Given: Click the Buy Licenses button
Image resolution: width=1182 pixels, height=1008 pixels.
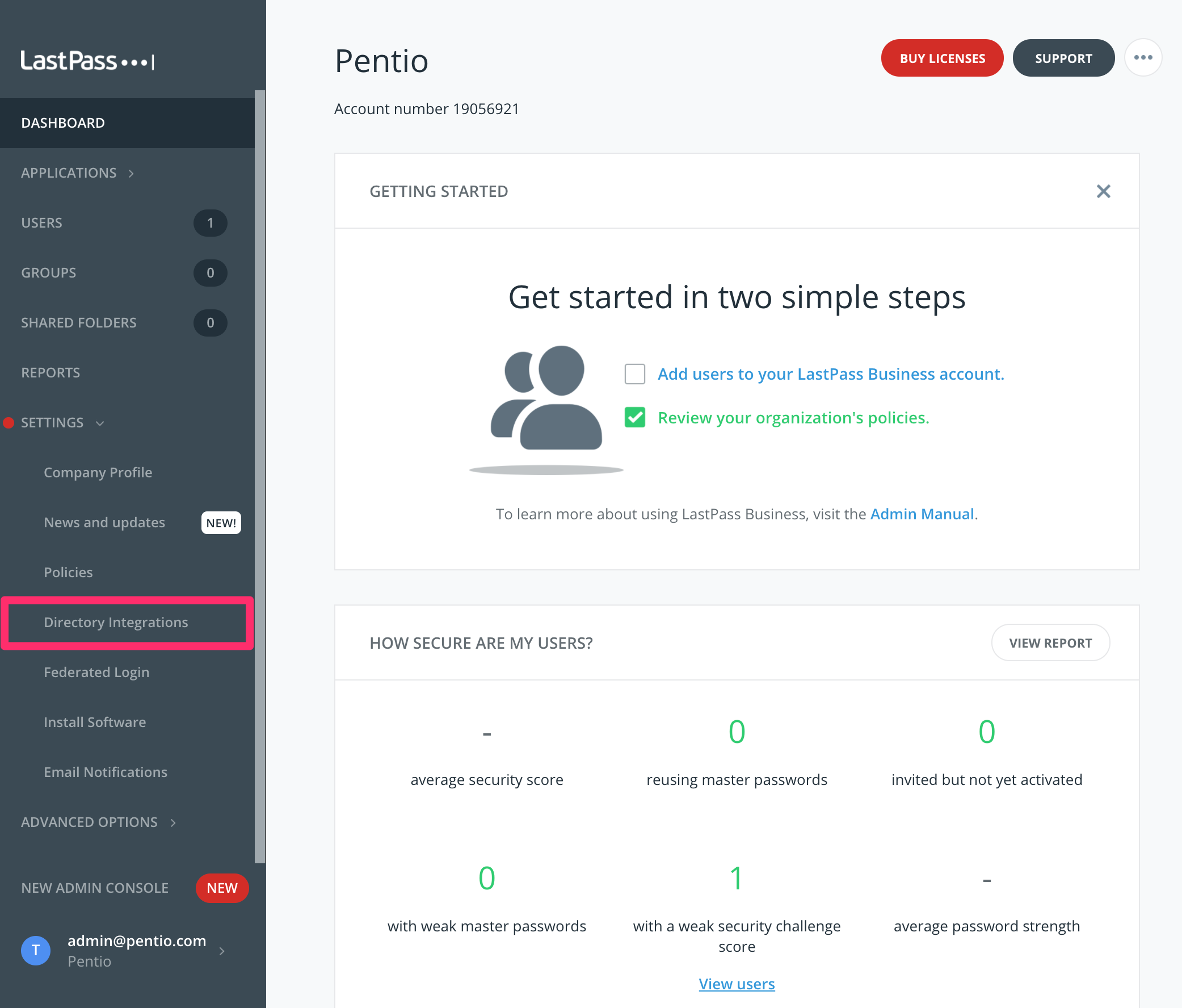Looking at the screenshot, I should tap(942, 58).
